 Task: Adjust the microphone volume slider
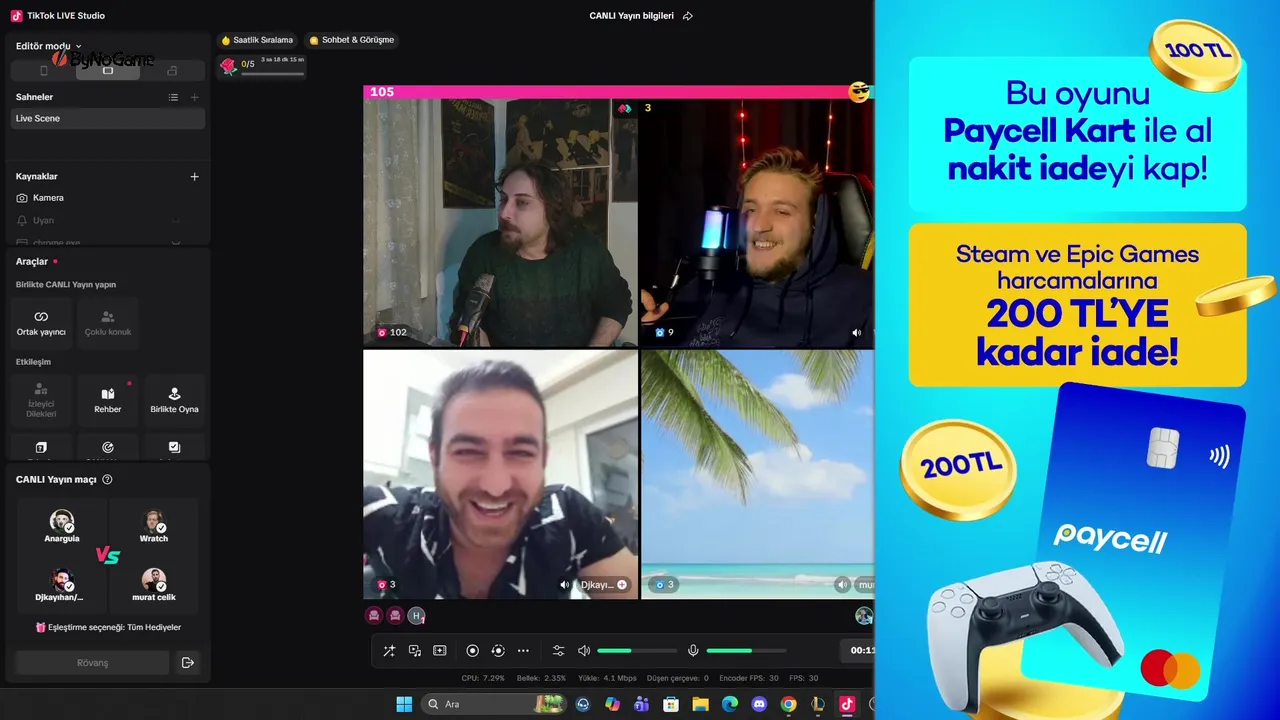(746, 651)
